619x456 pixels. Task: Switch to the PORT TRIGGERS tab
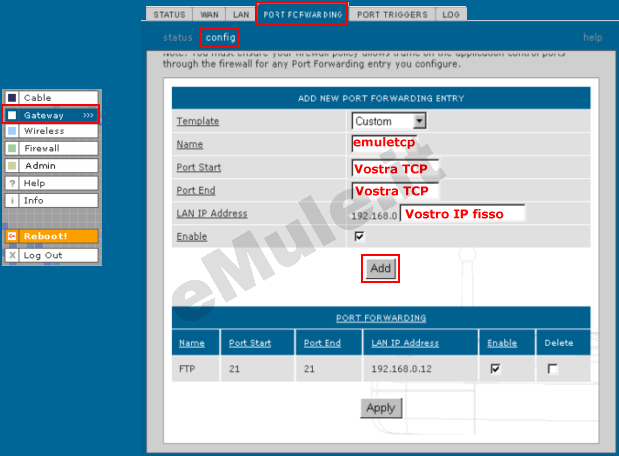pyautogui.click(x=392, y=15)
